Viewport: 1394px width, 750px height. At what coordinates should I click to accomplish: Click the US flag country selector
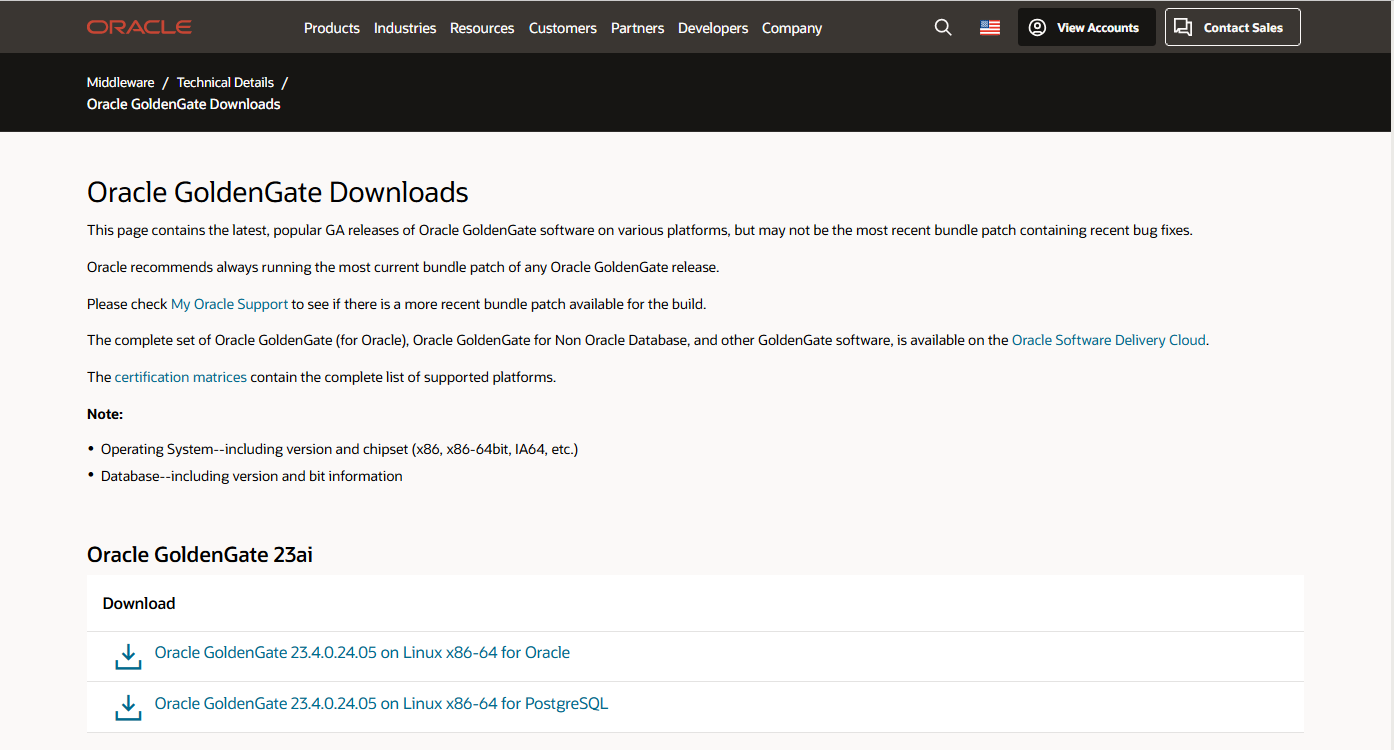pos(990,28)
